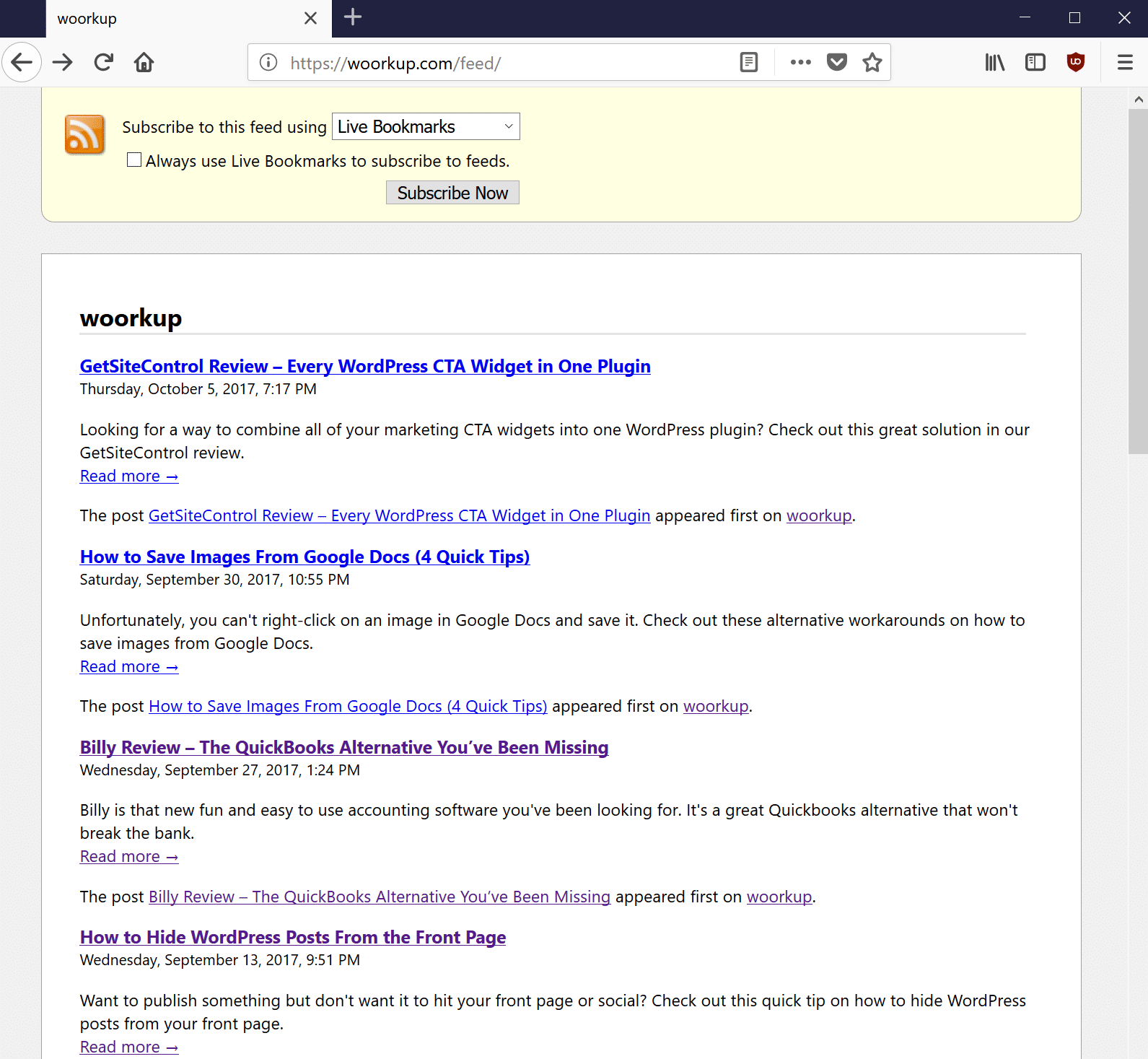The width and height of the screenshot is (1148, 1059).
Task: Open a new tab with plus icon
Action: [353, 17]
